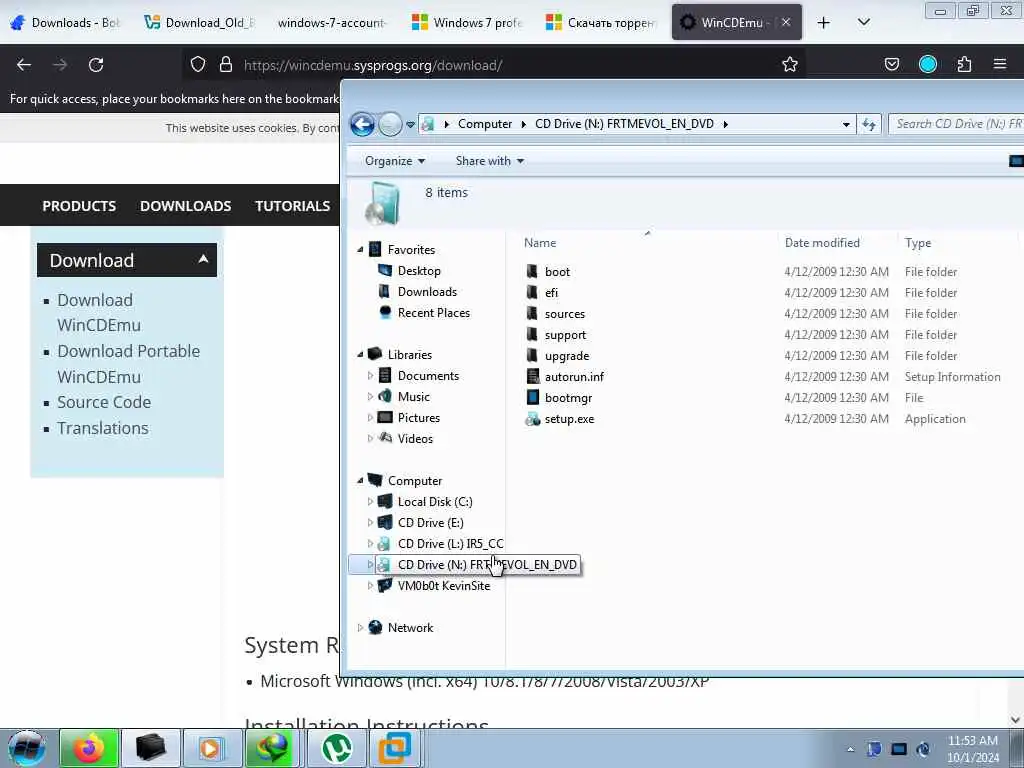
Task: Follow the Translations link
Action: pyautogui.click(x=103, y=428)
